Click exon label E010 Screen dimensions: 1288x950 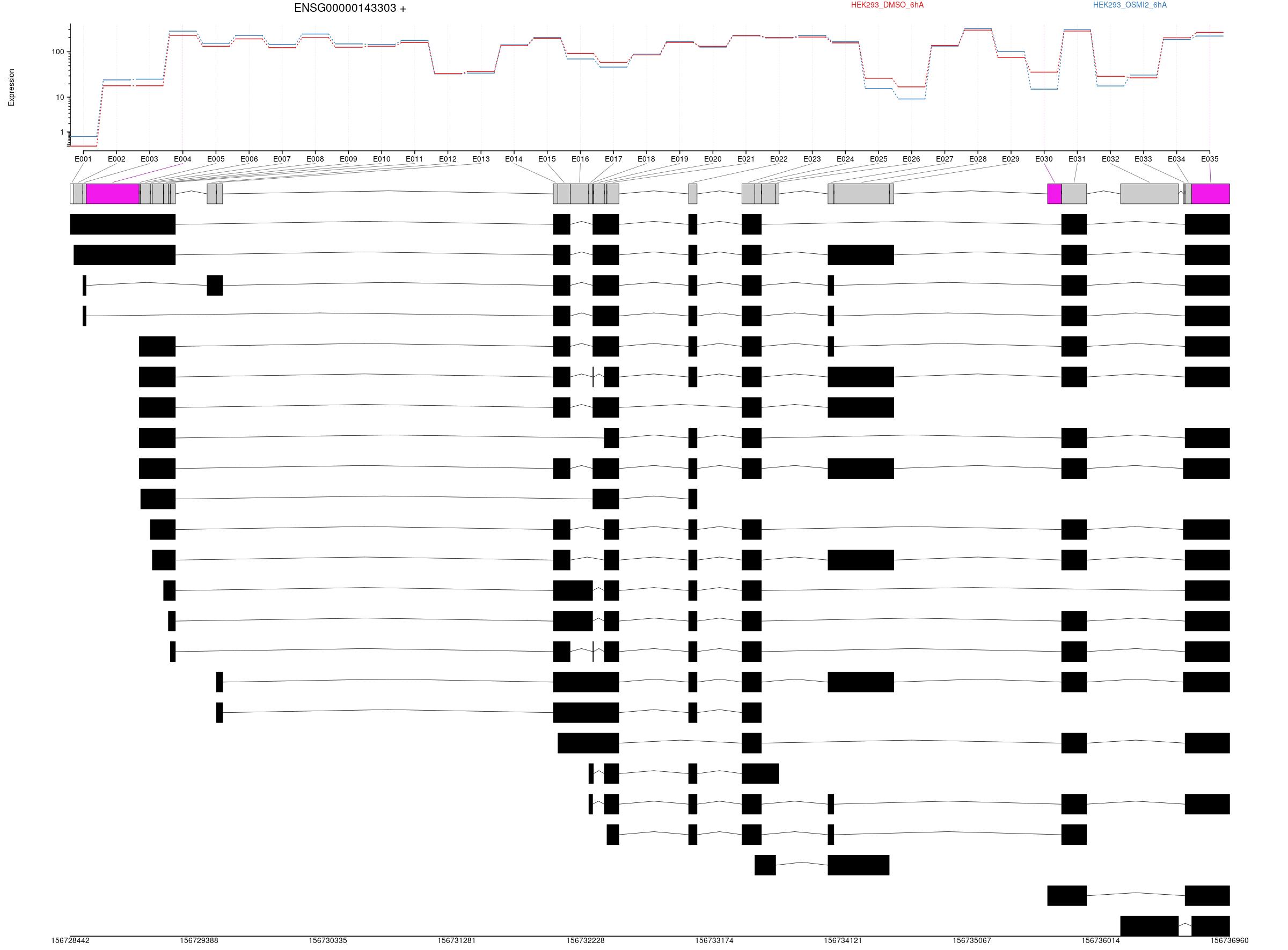coord(382,159)
